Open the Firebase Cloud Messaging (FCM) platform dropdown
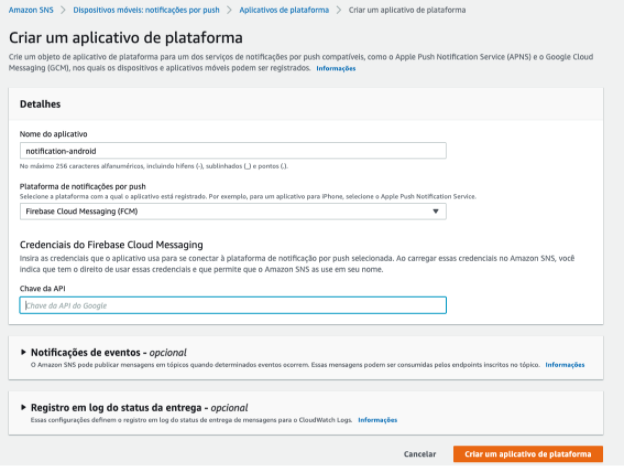Image resolution: width=625 pixels, height=468 pixels. pyautogui.click(x=233, y=212)
